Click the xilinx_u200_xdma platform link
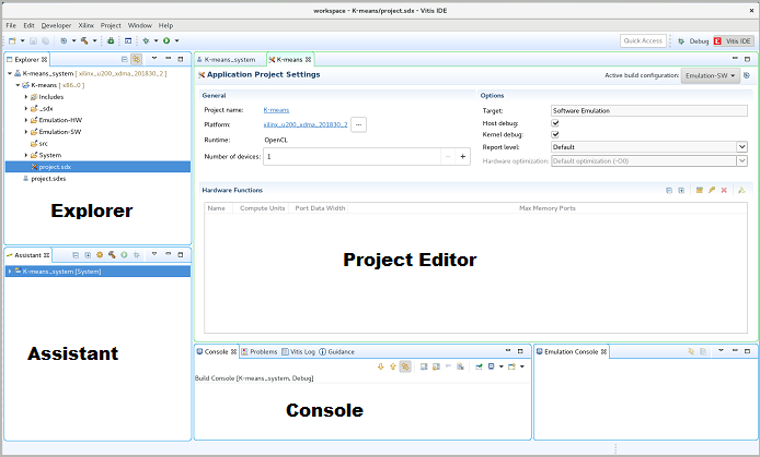This screenshot has height=457, width=760. (305, 125)
